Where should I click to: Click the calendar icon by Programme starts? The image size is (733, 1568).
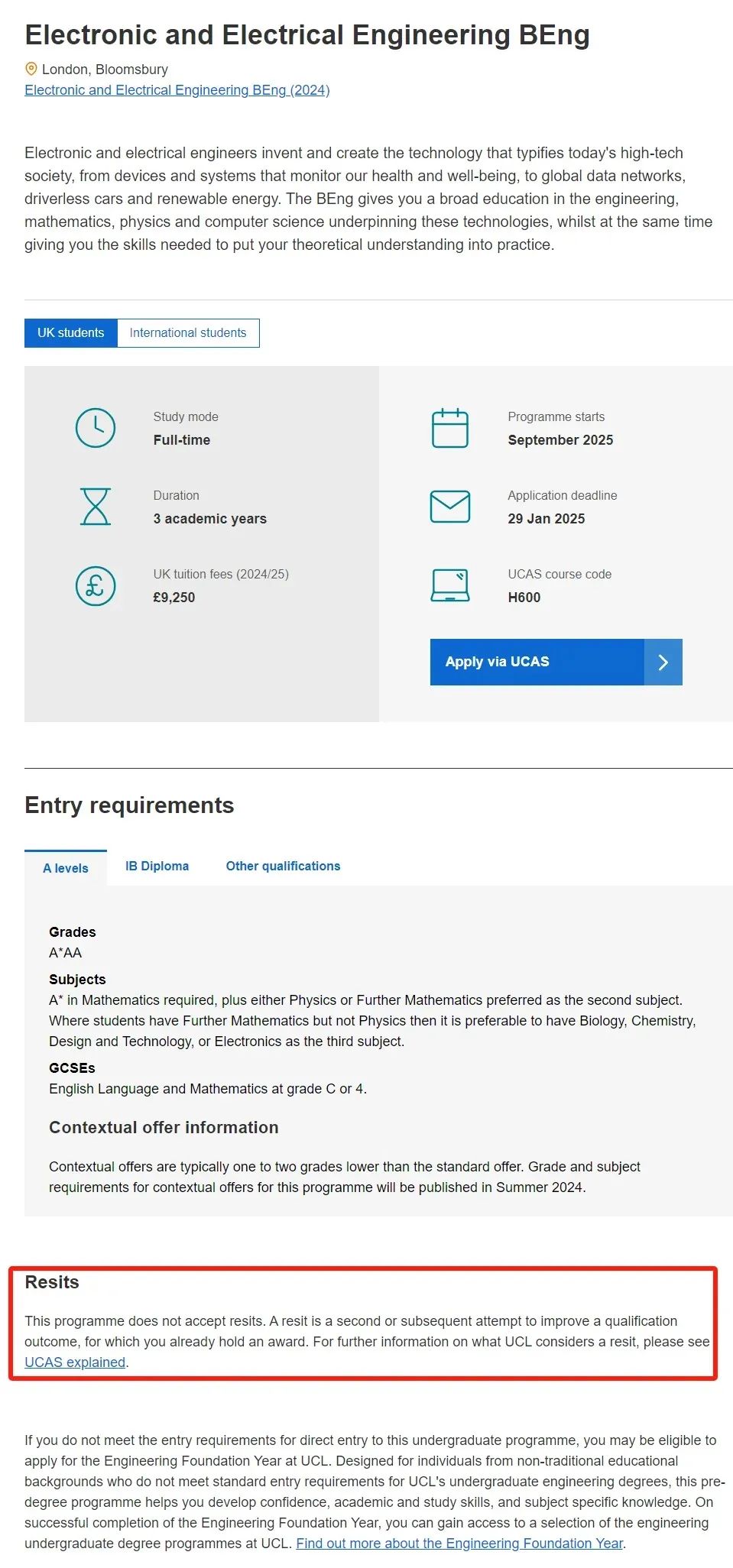(450, 428)
